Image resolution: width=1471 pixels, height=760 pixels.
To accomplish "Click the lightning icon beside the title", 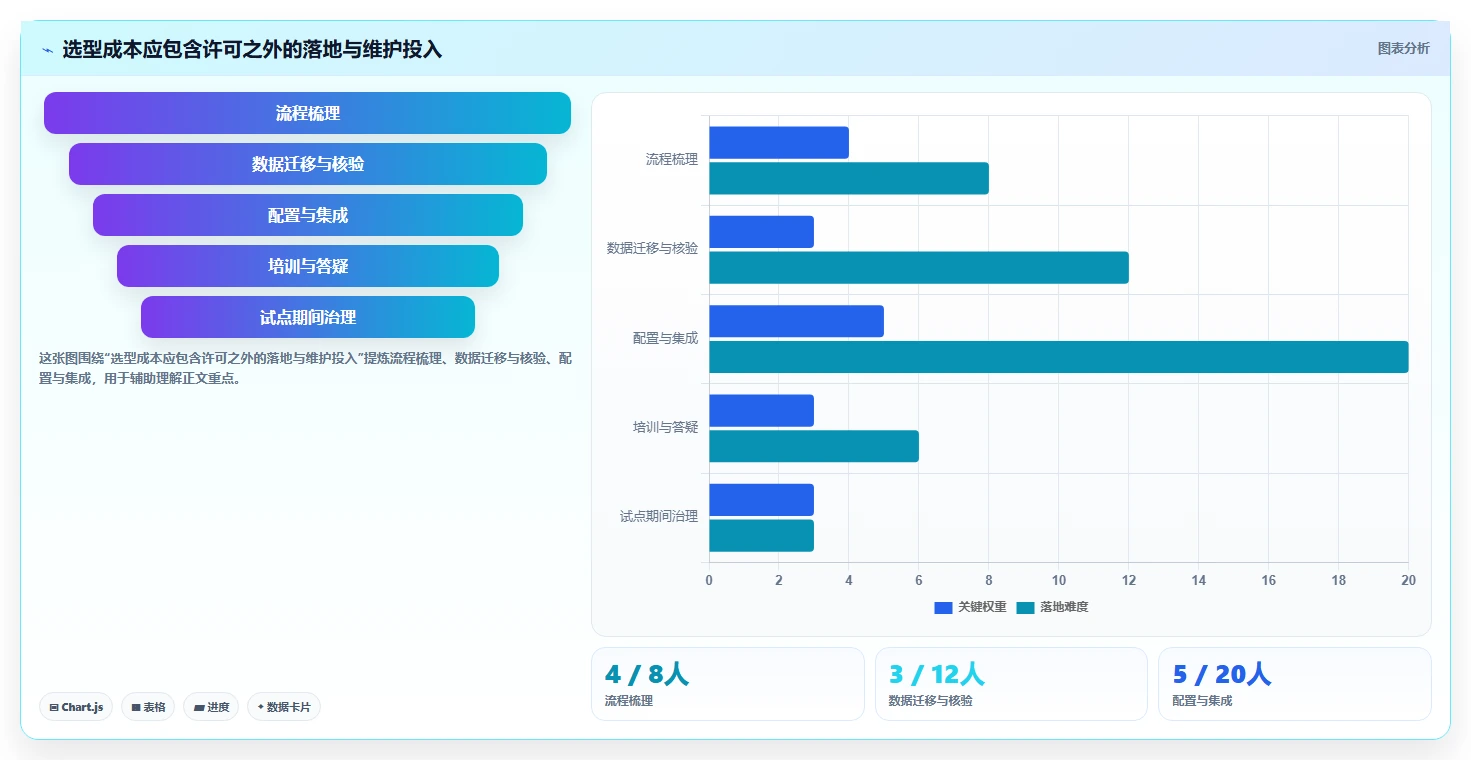I will click(x=47, y=50).
